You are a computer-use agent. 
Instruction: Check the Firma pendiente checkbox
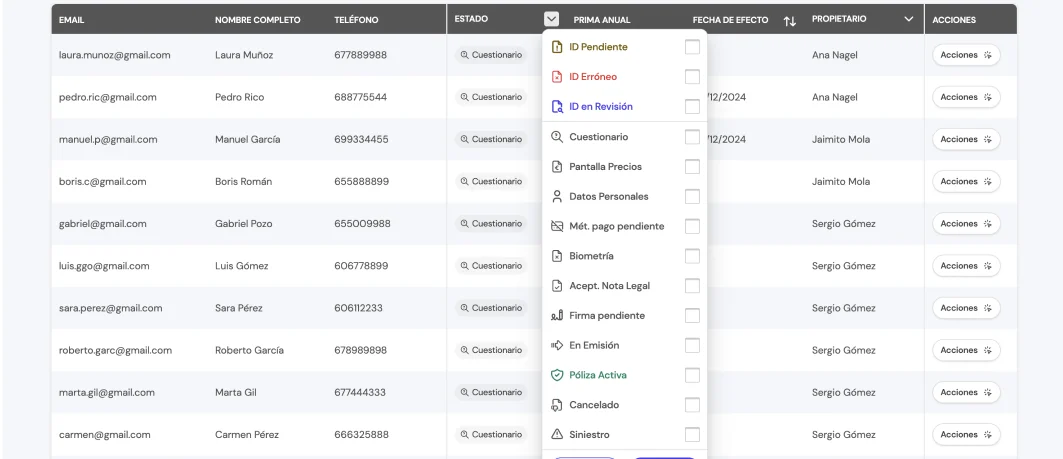tap(692, 316)
